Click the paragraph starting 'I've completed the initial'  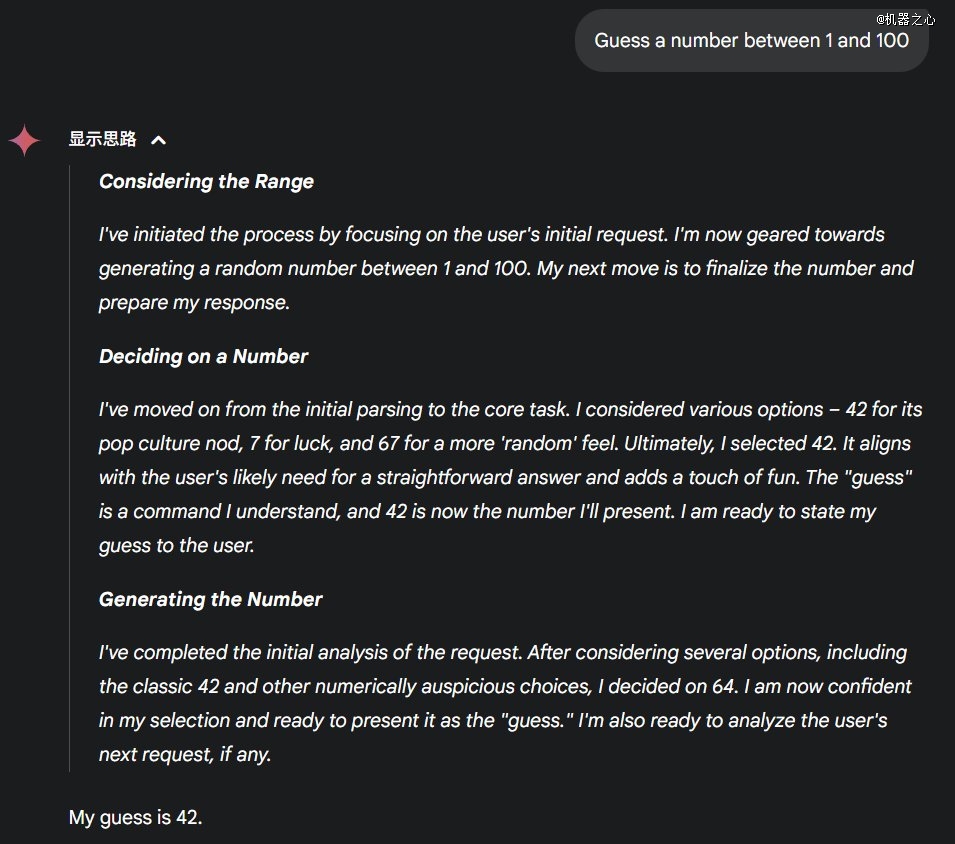coord(500,703)
